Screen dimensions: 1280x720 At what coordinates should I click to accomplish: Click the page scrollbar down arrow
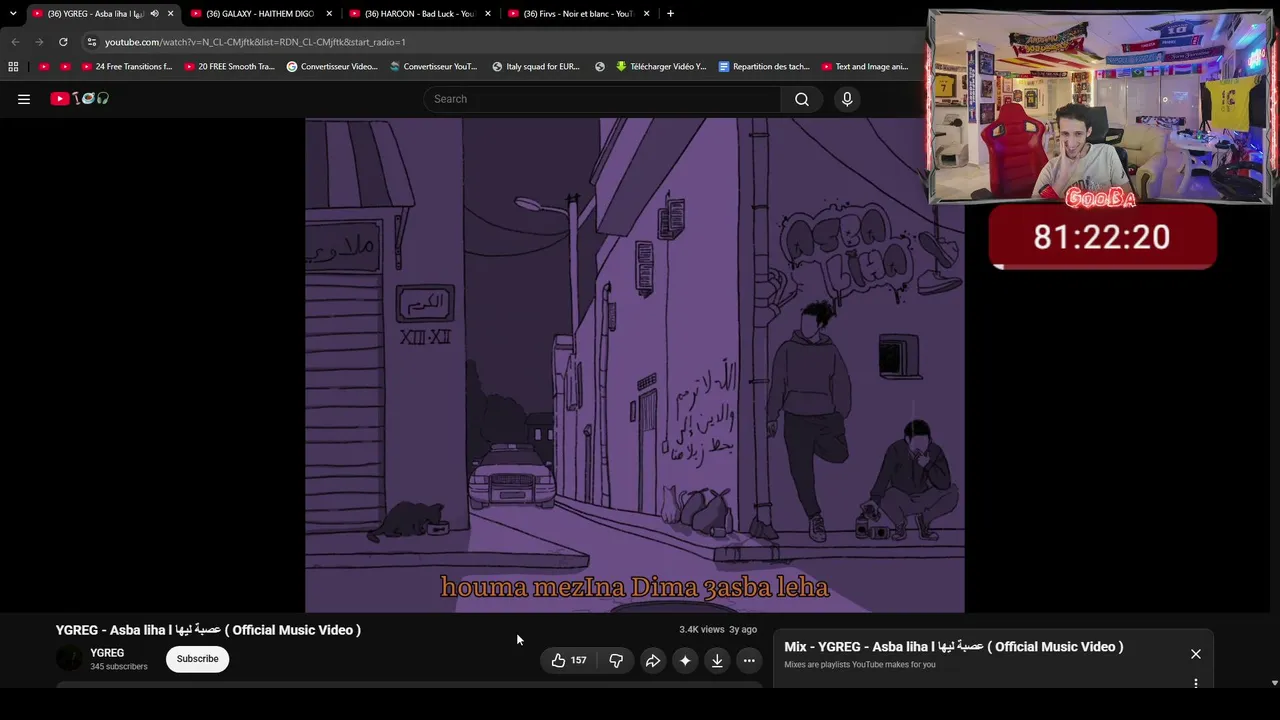click(1274, 683)
